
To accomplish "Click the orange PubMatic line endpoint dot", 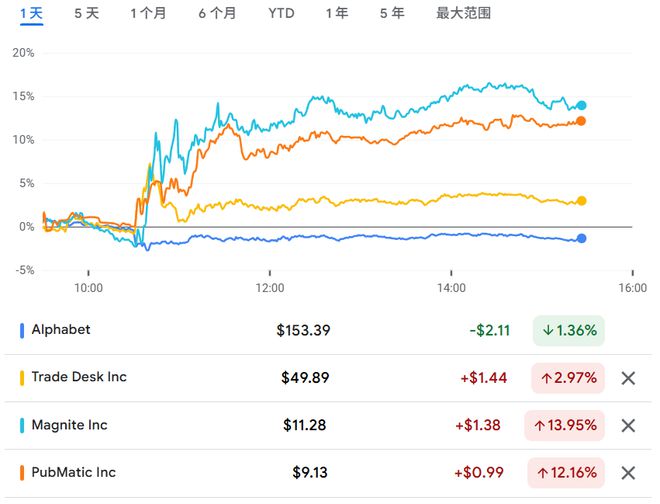I will coord(582,121).
